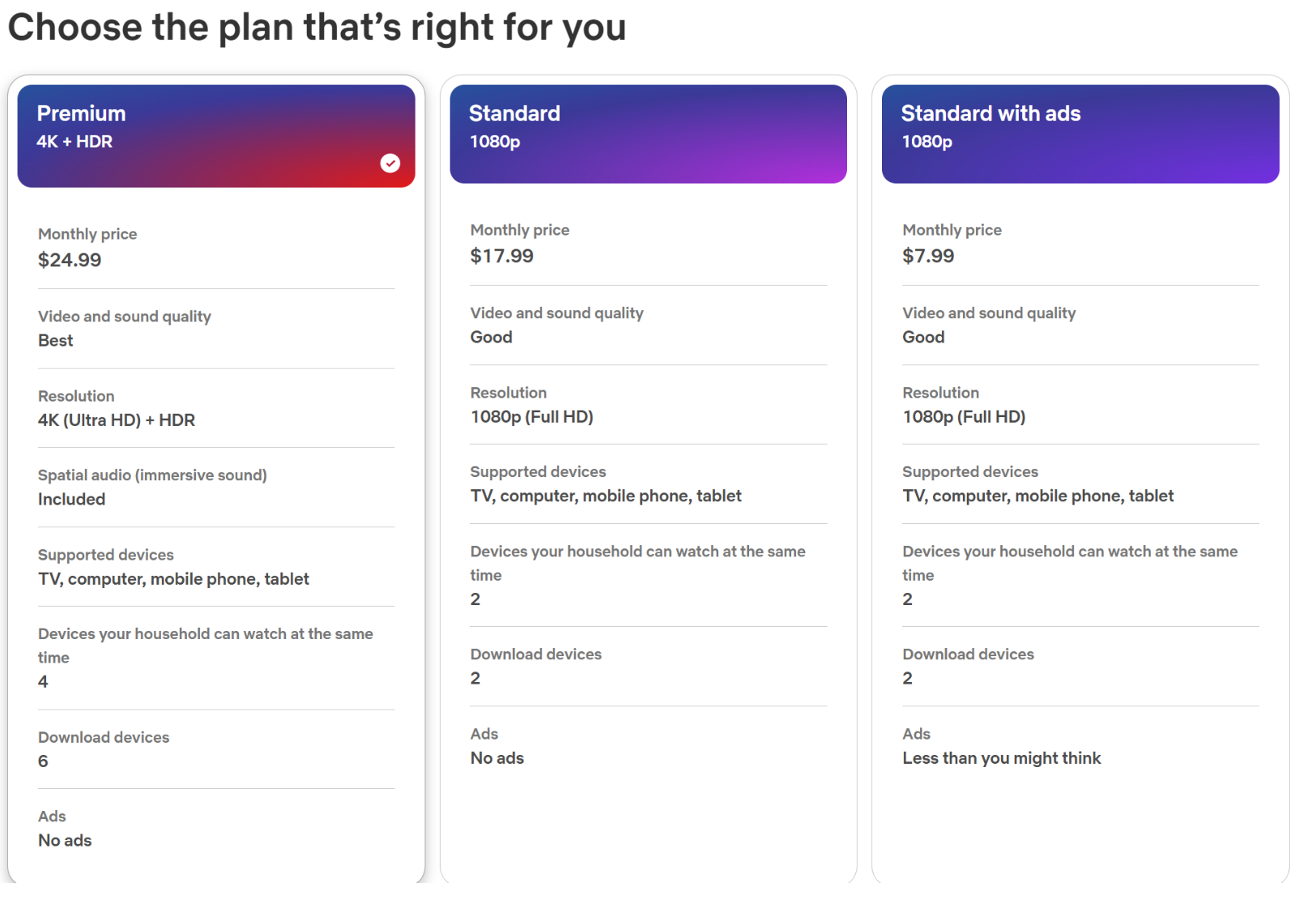
Task: Click the selected checkmark on Premium plan
Action: (x=390, y=164)
